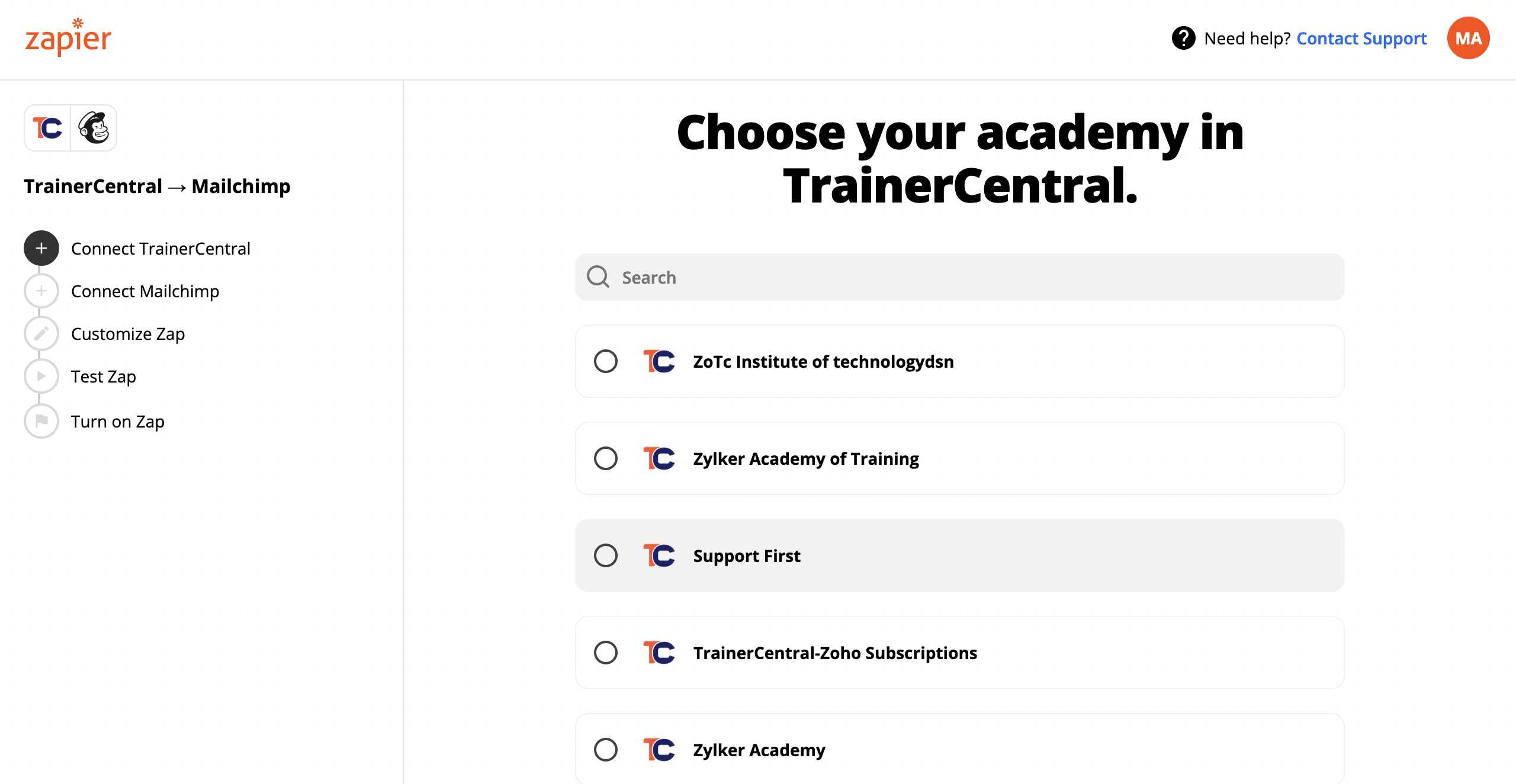Click the TrainerCentral app icon in sidebar
Image resolution: width=1516 pixels, height=784 pixels.
pos(47,128)
